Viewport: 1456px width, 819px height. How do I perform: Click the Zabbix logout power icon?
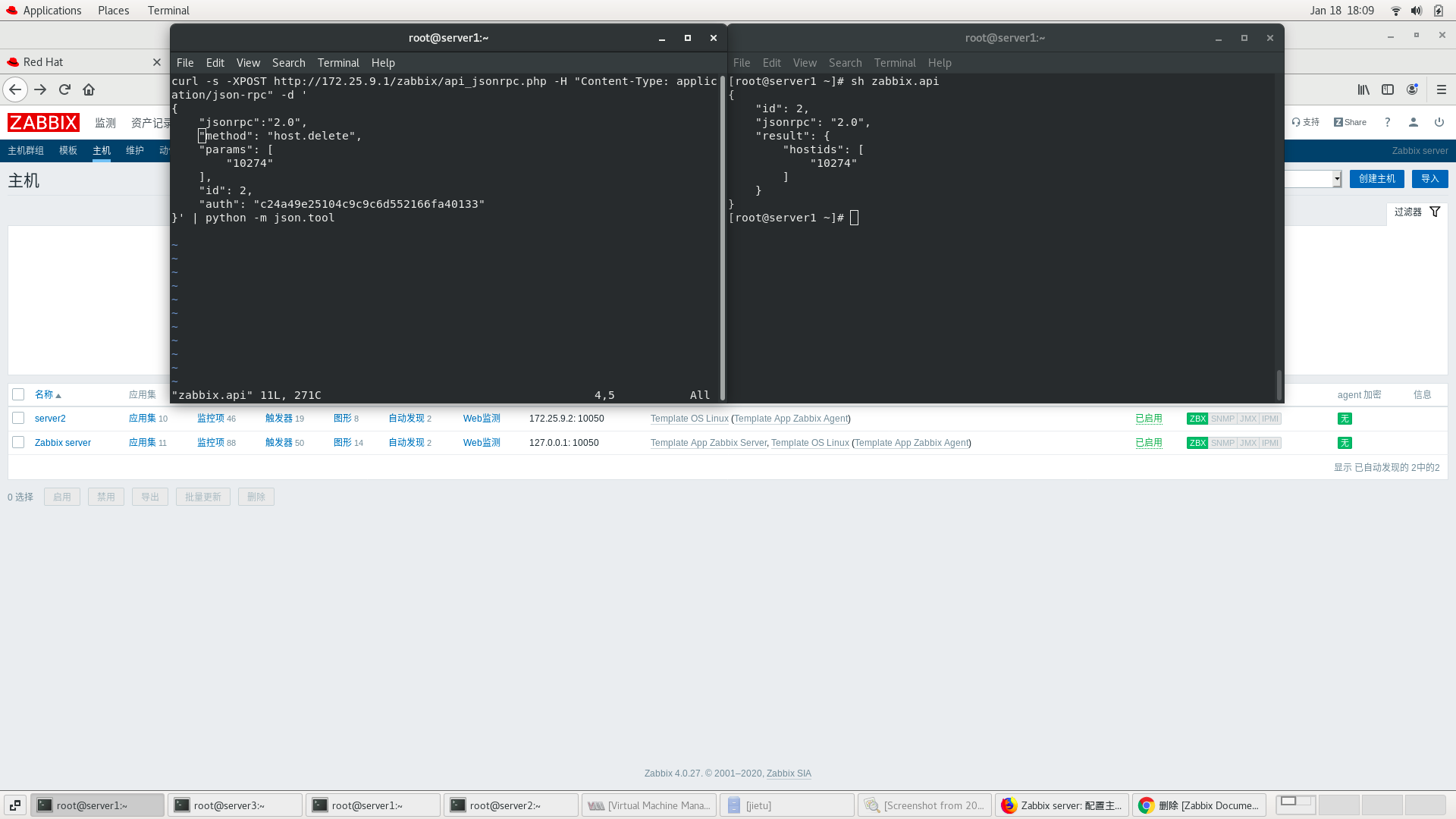1439,122
